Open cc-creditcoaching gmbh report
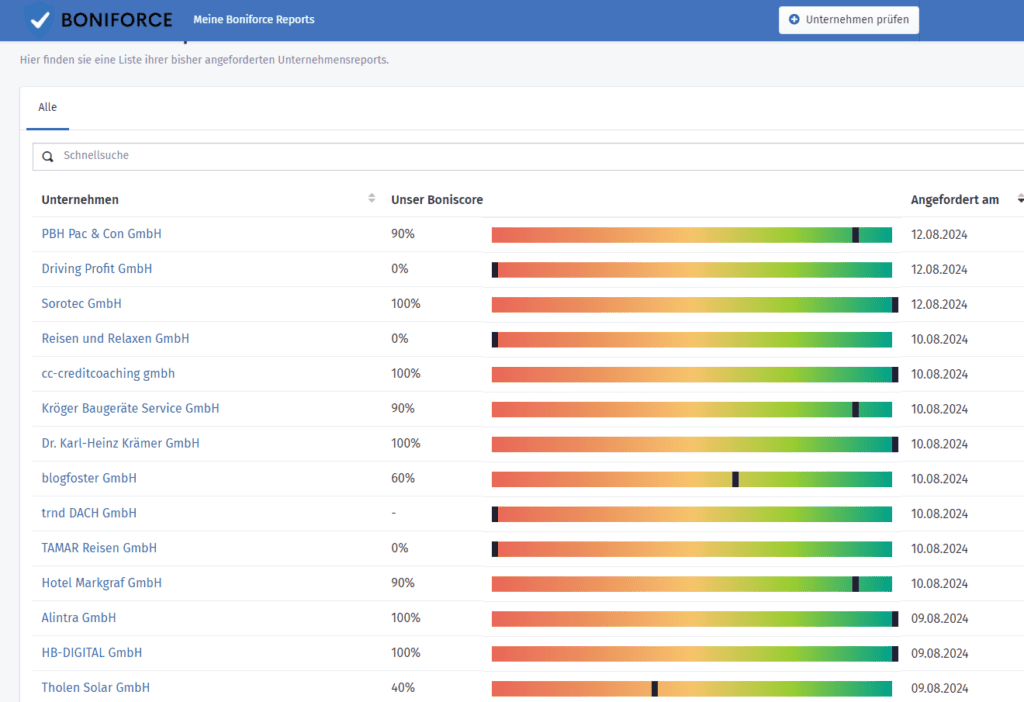The width and height of the screenshot is (1024, 702). click(x=108, y=374)
